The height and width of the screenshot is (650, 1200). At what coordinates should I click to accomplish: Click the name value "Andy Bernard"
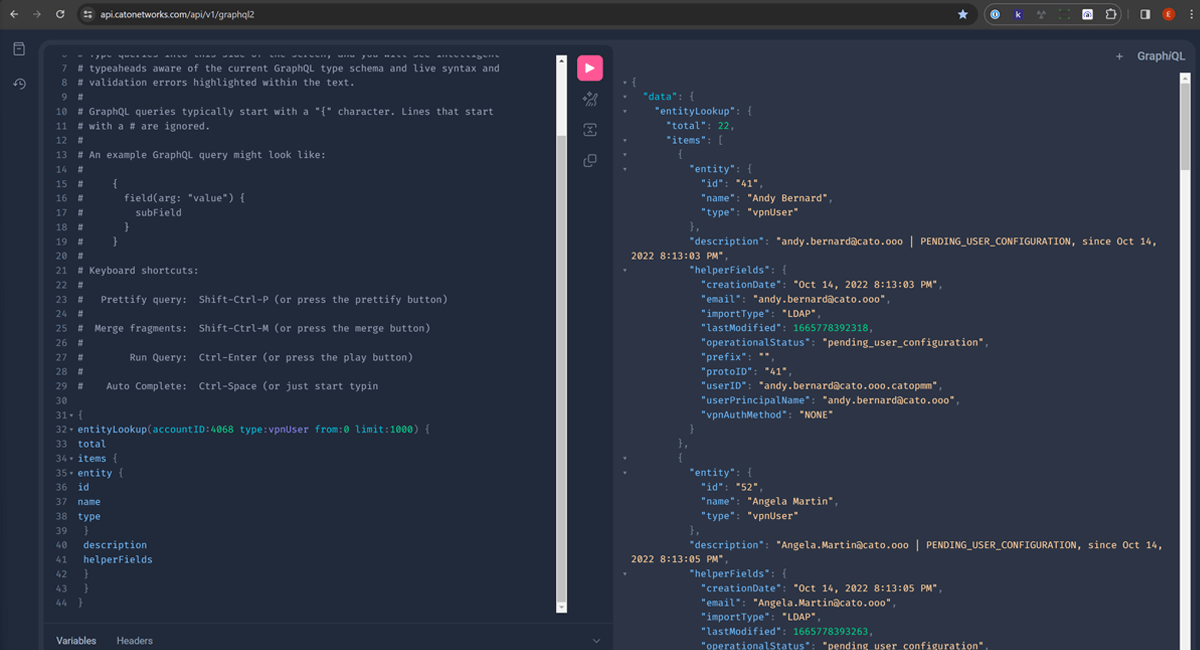[x=790, y=198]
